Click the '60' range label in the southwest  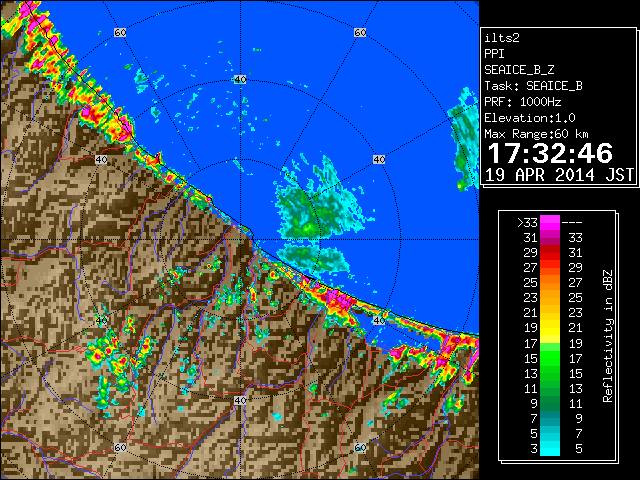120,447
